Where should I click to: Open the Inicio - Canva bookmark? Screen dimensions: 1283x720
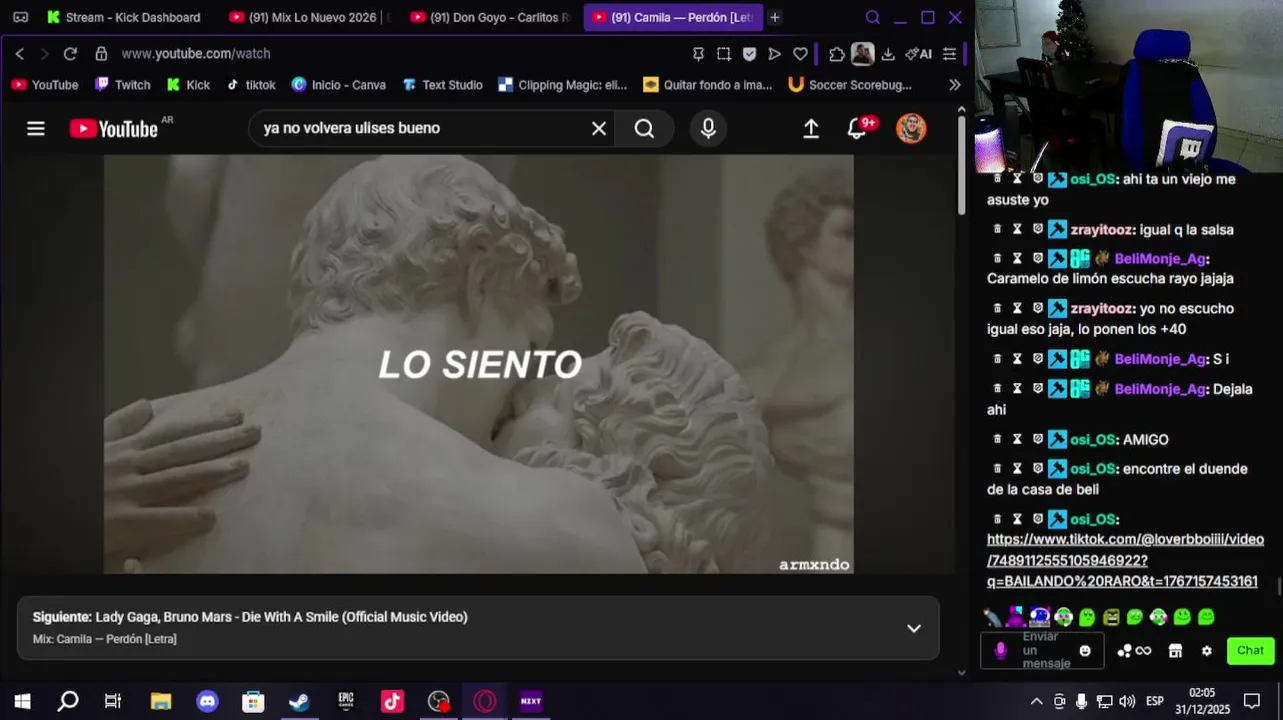338,85
